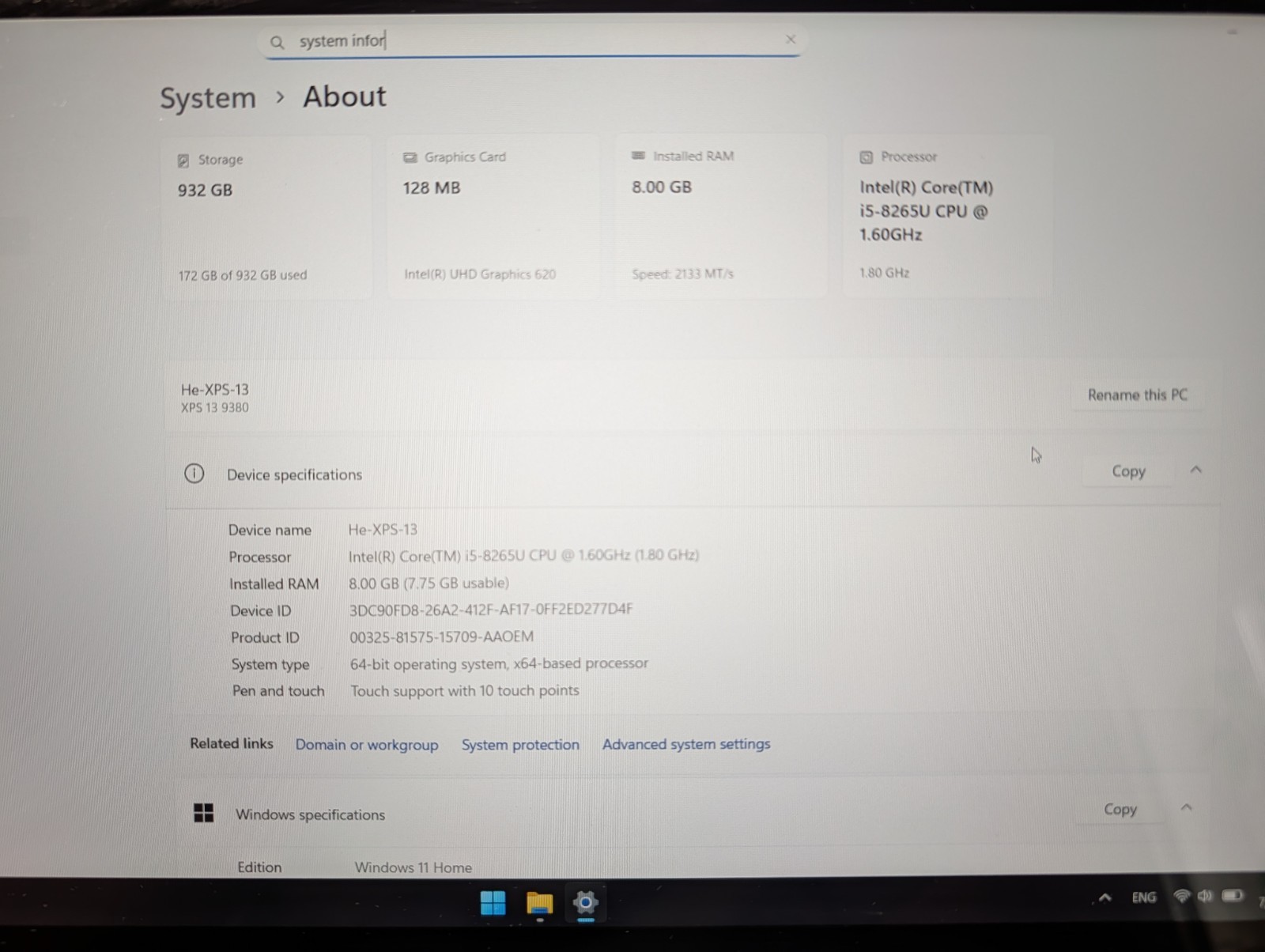Open System protection link

coord(520,745)
